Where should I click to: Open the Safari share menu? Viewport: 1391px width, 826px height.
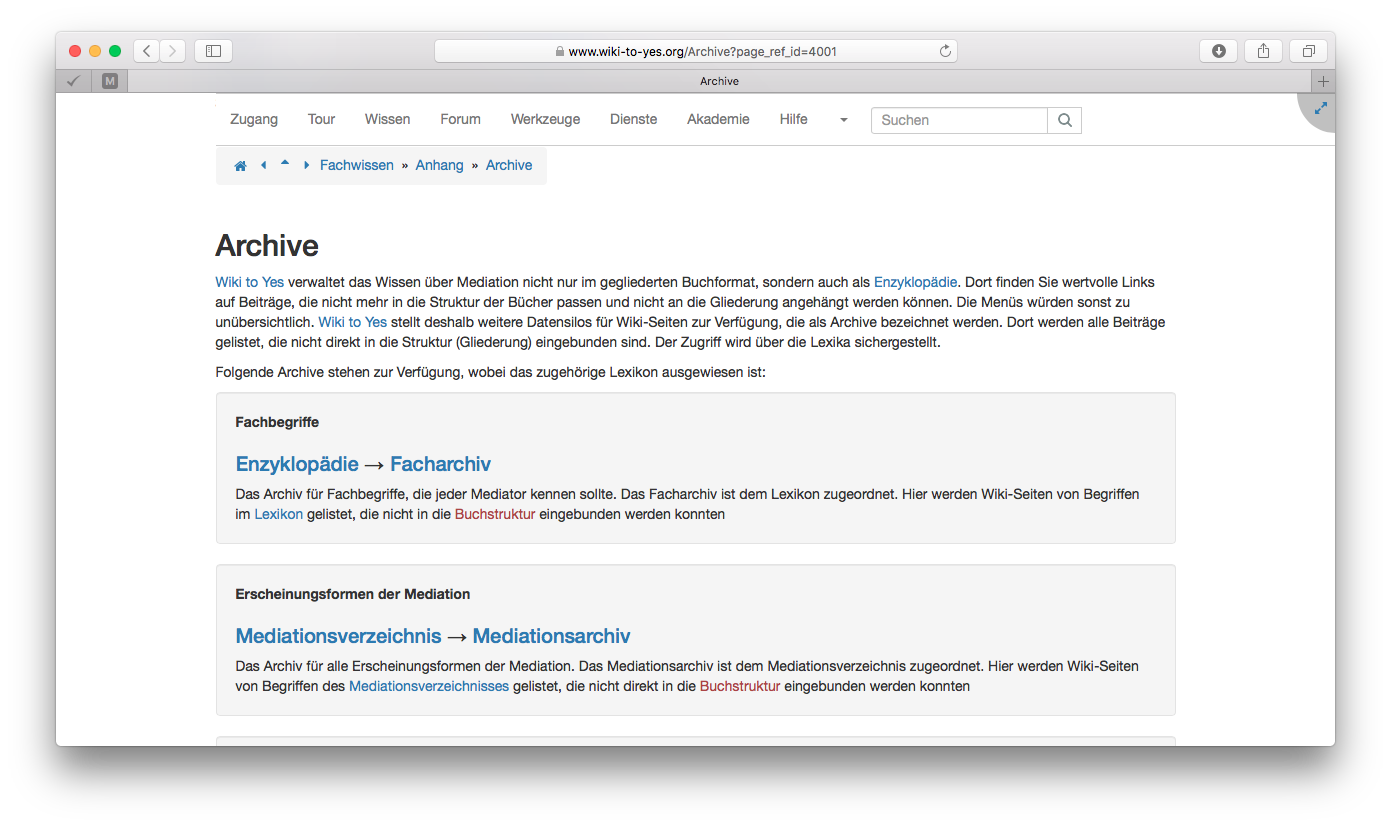[x=1263, y=51]
